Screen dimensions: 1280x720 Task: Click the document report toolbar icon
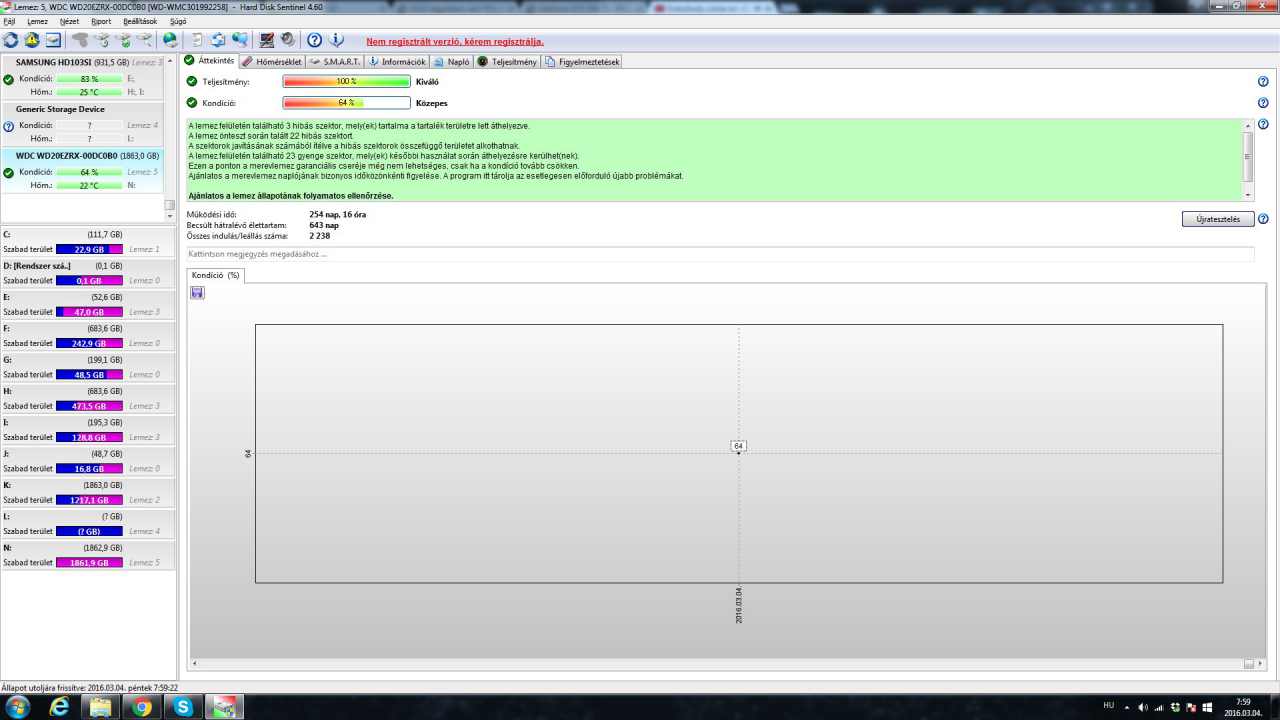tap(197, 40)
